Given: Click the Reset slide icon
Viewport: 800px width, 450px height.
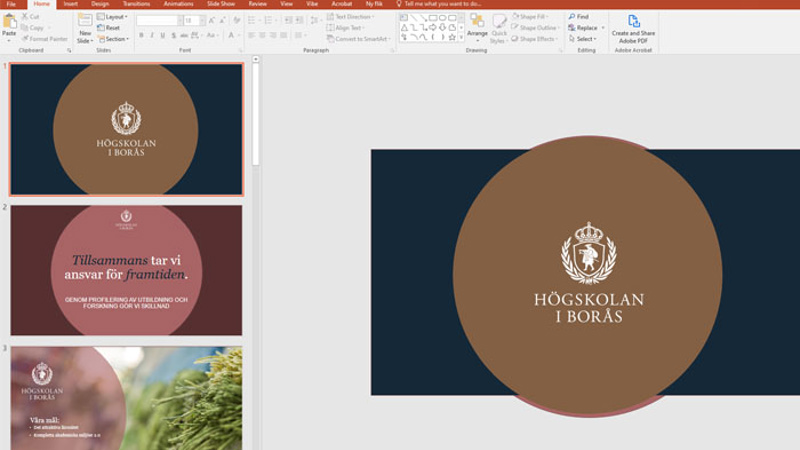Looking at the screenshot, I should 109,28.
